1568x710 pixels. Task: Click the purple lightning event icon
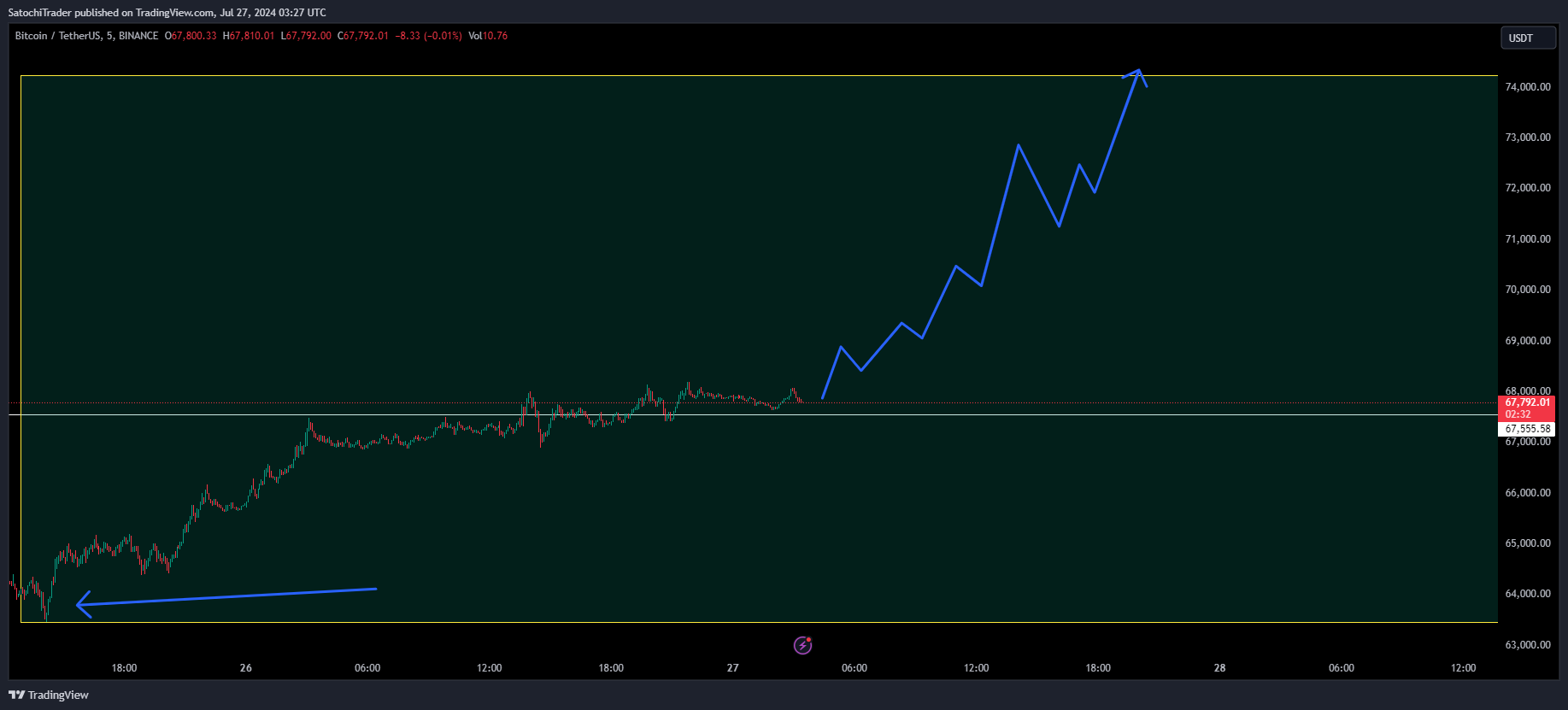pyautogui.click(x=803, y=645)
